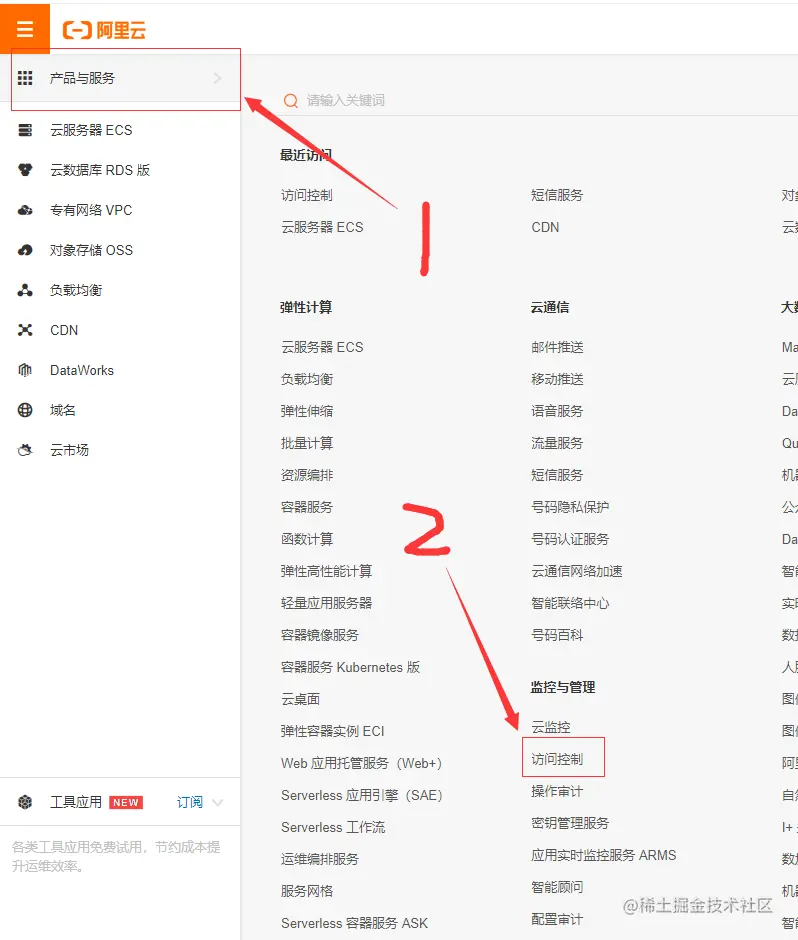Open 访问控制 under 最近访问
The image size is (798, 940).
coord(306,195)
